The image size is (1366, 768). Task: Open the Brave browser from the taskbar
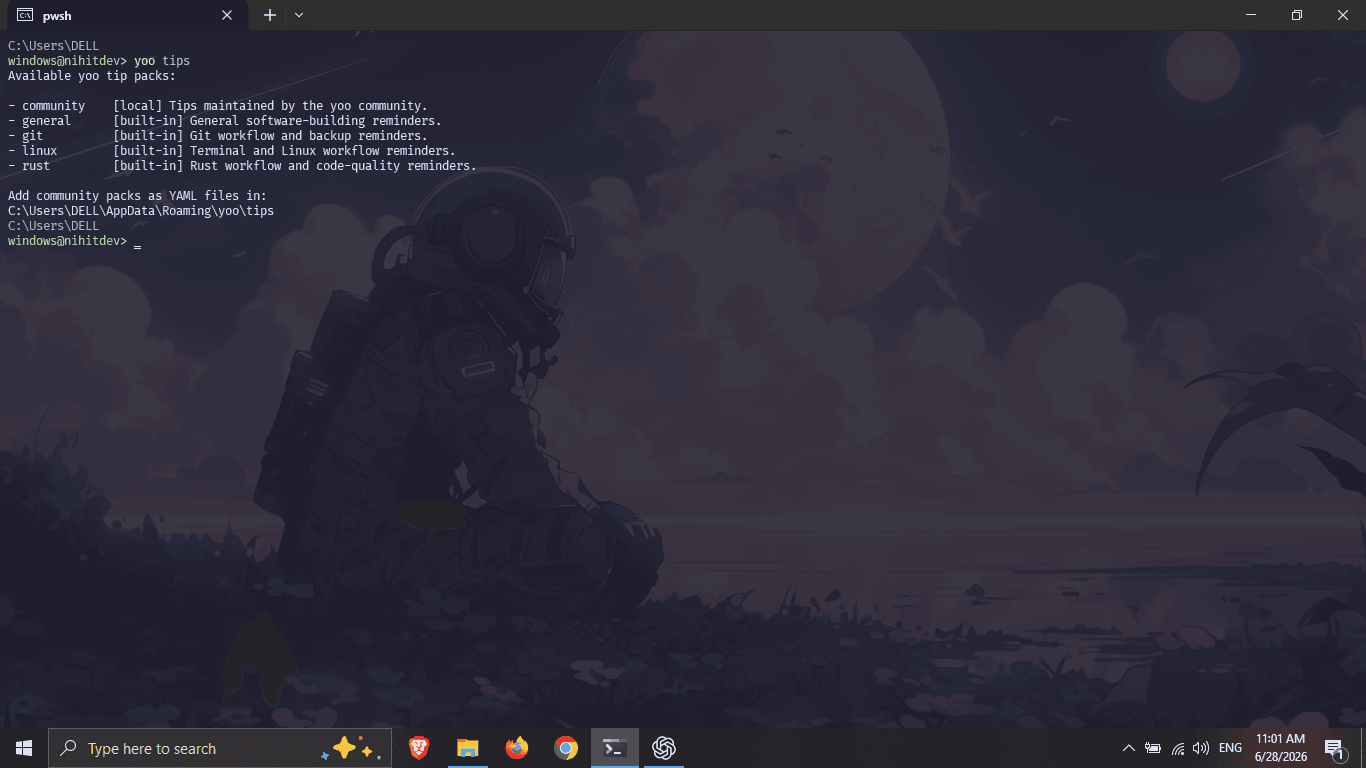pos(419,748)
